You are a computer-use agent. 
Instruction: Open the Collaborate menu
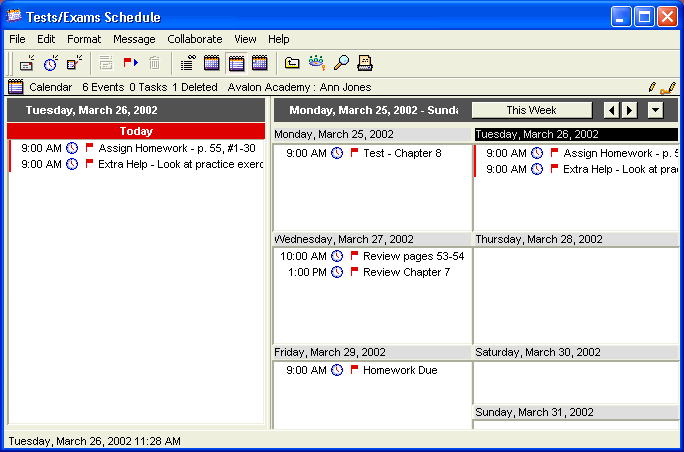(x=194, y=39)
